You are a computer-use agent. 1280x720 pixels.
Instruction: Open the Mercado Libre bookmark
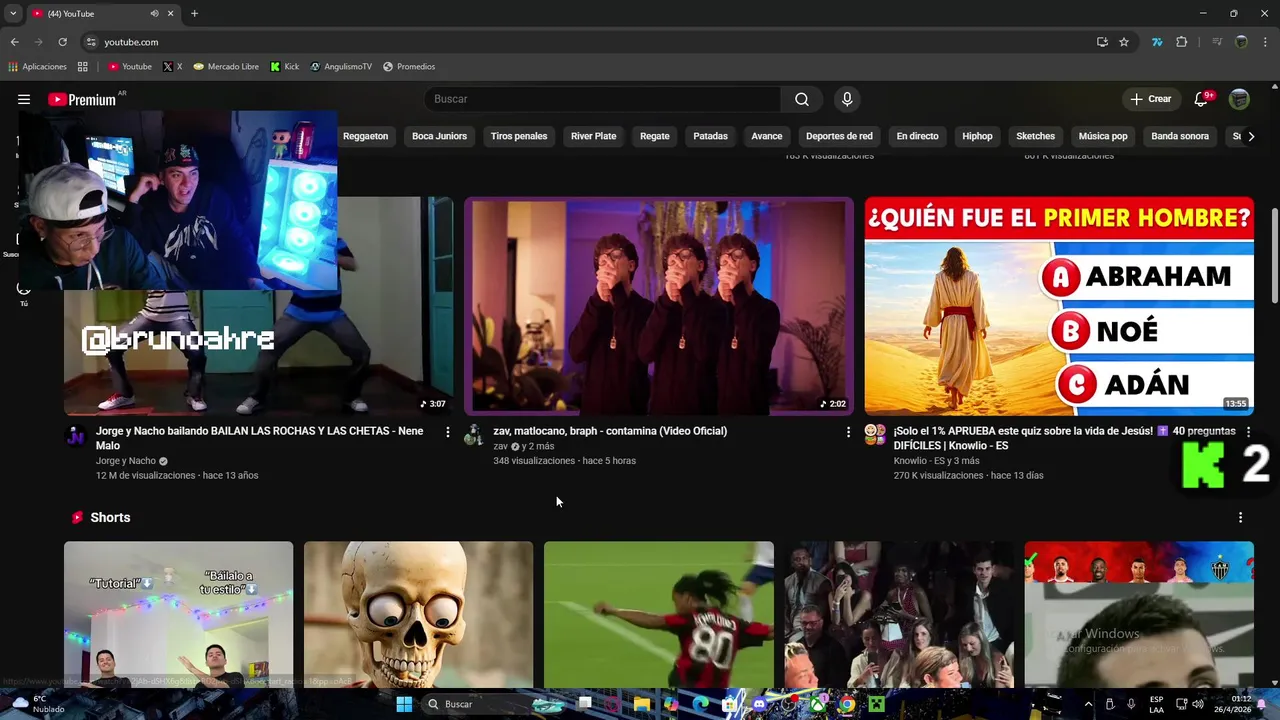coord(226,67)
